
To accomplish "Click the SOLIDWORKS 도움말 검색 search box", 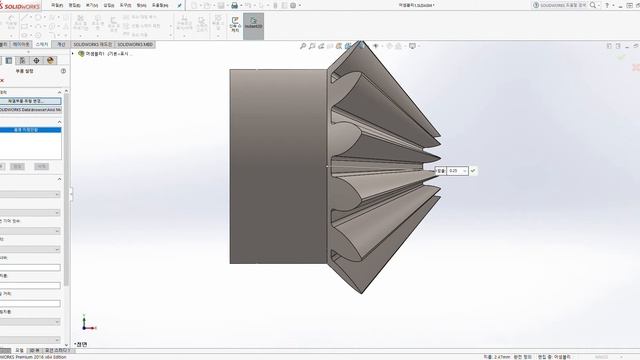I will (x=563, y=5).
